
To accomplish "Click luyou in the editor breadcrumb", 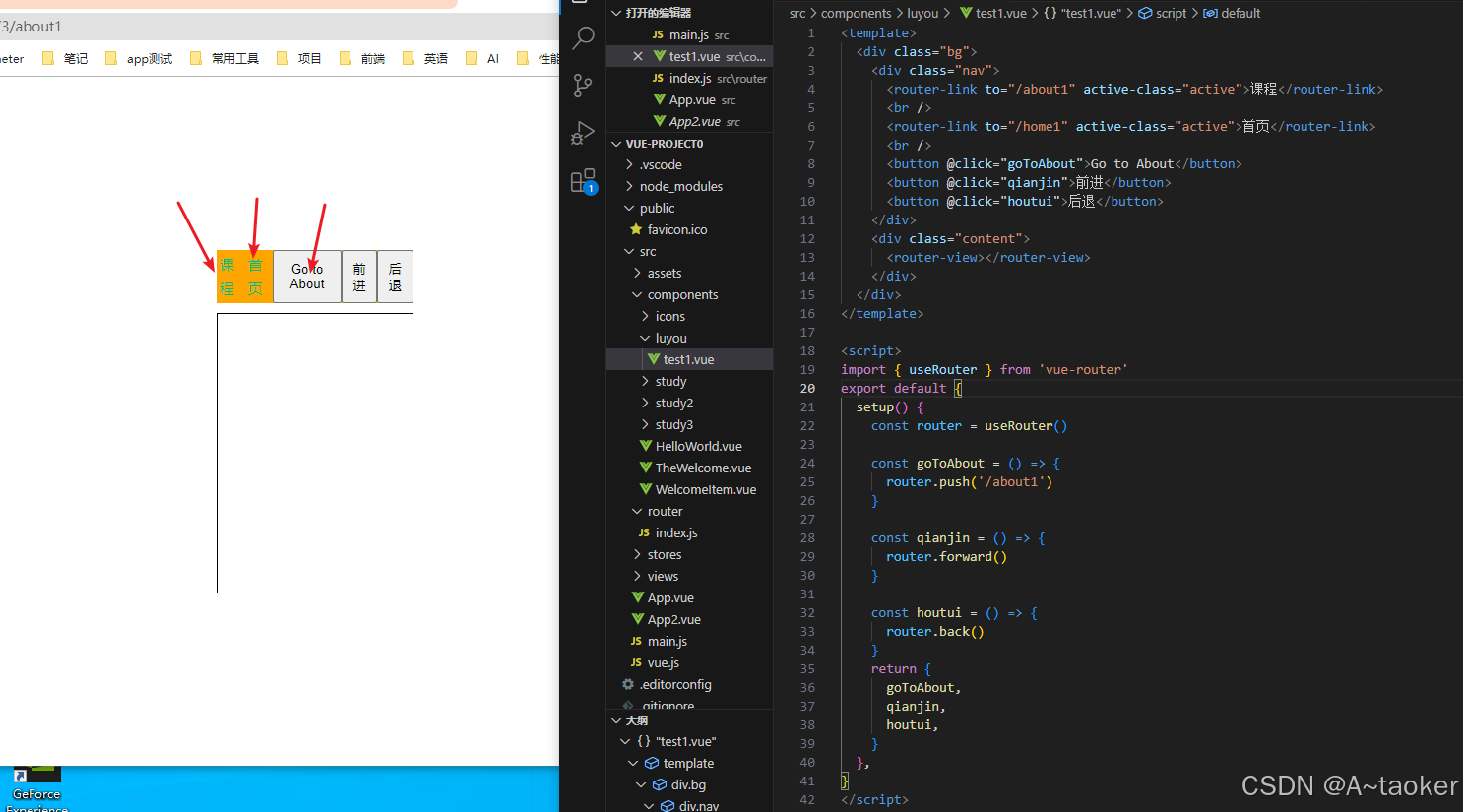I will 922,13.
